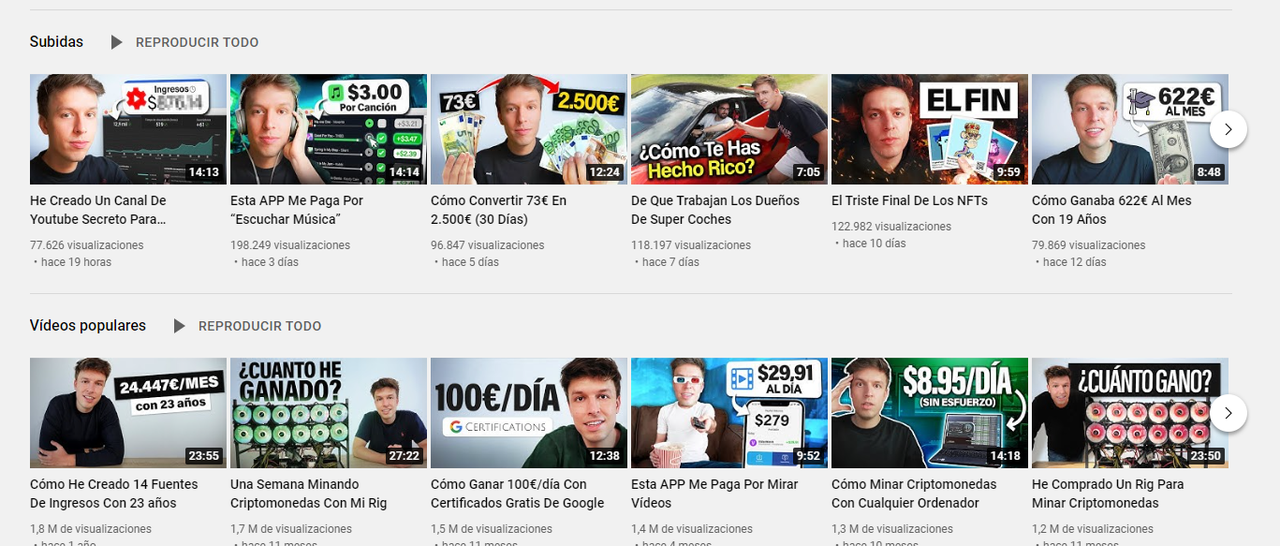Open the $29,91 AL DÍA thumbnail

pos(729,413)
